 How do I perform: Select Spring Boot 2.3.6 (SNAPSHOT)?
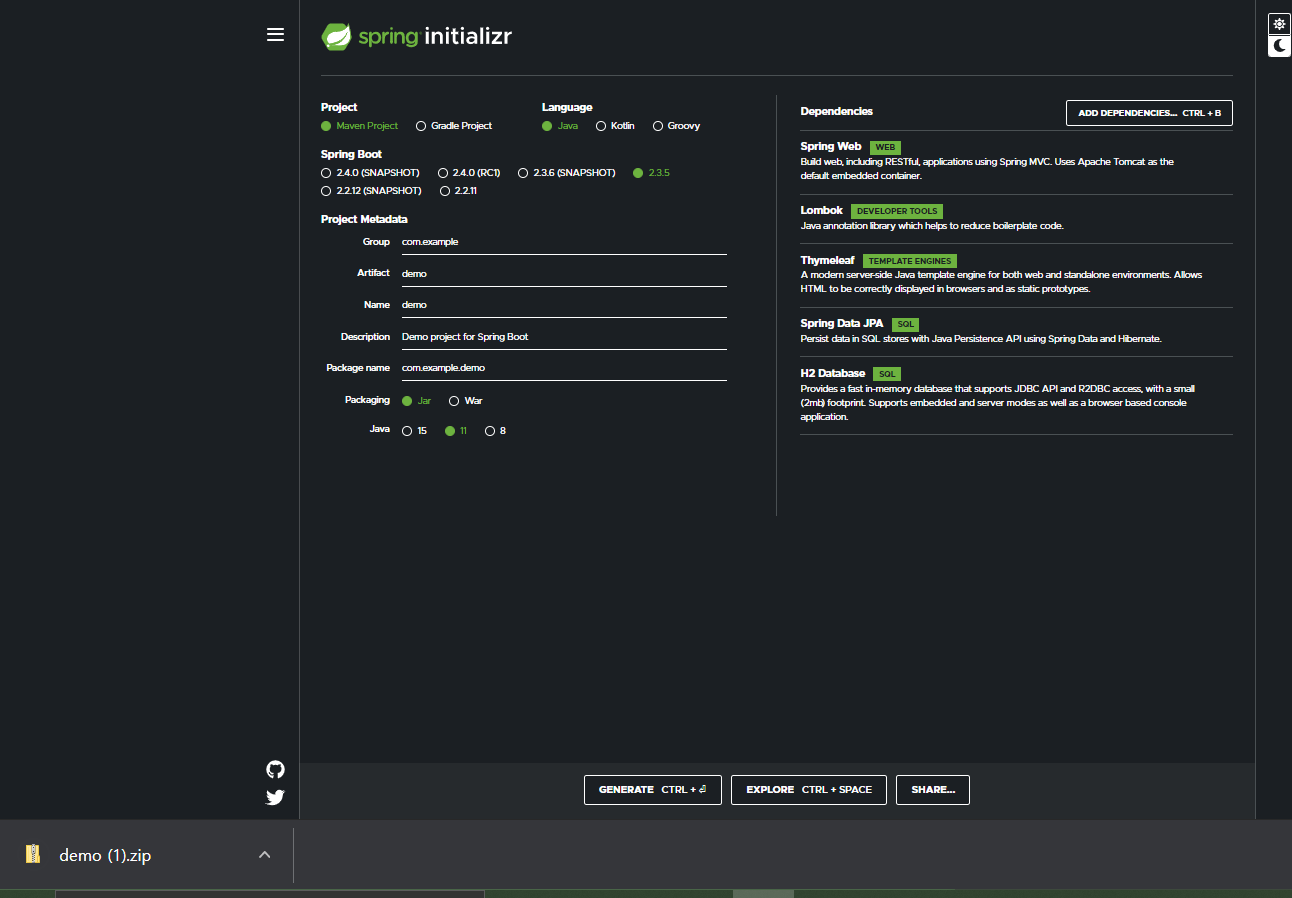click(x=567, y=173)
